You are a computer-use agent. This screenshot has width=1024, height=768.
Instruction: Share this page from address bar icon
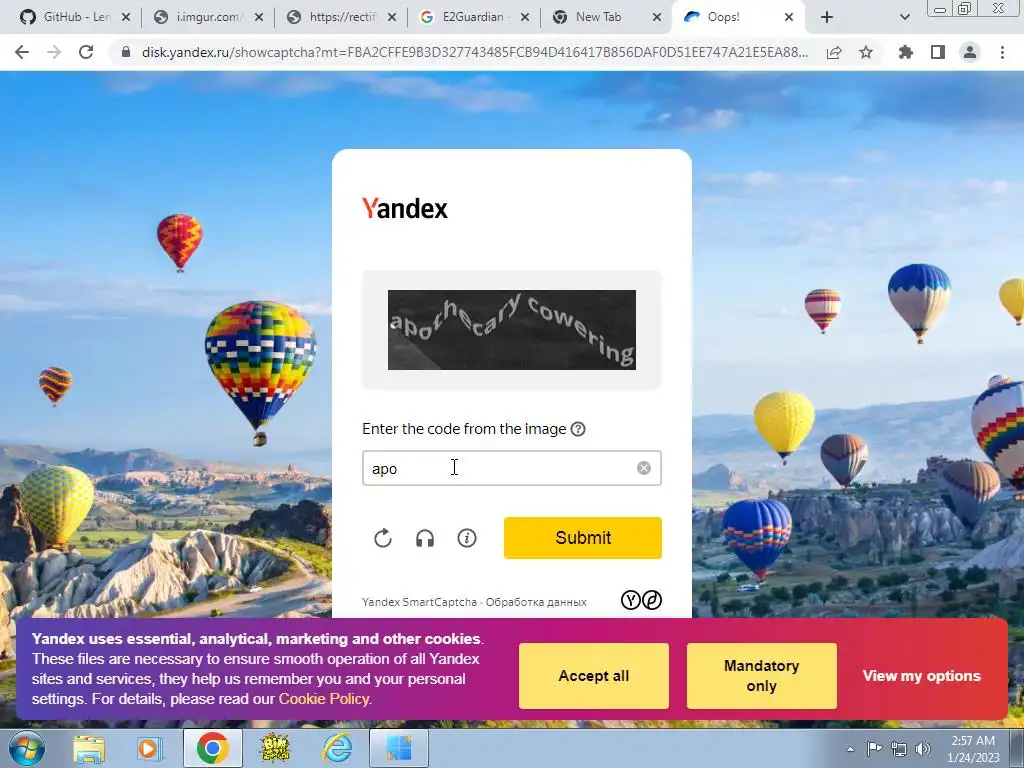pos(834,52)
